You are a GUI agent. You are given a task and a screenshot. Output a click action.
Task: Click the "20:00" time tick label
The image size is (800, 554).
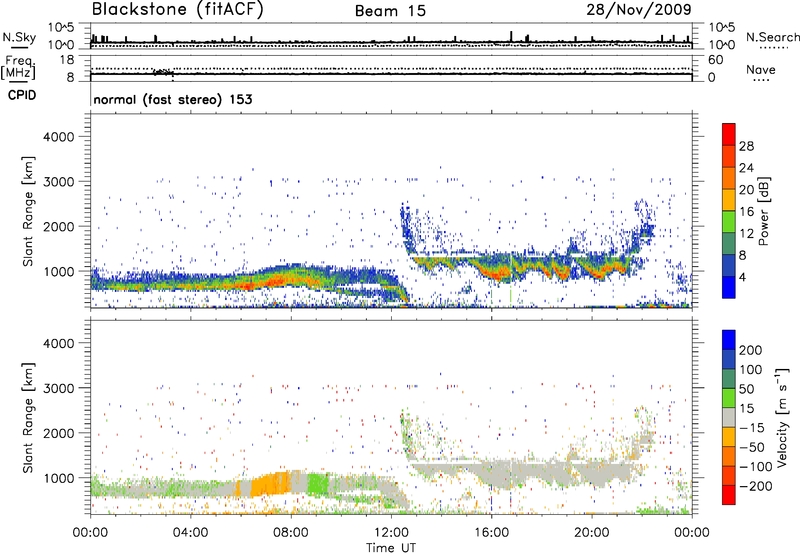pos(592,533)
